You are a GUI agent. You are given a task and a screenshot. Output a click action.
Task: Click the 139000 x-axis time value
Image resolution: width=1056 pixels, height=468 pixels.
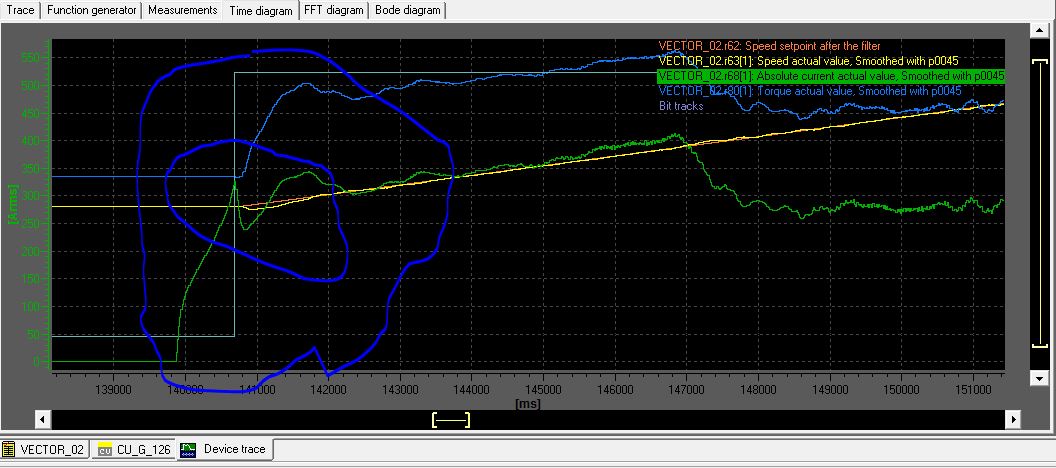[112, 391]
